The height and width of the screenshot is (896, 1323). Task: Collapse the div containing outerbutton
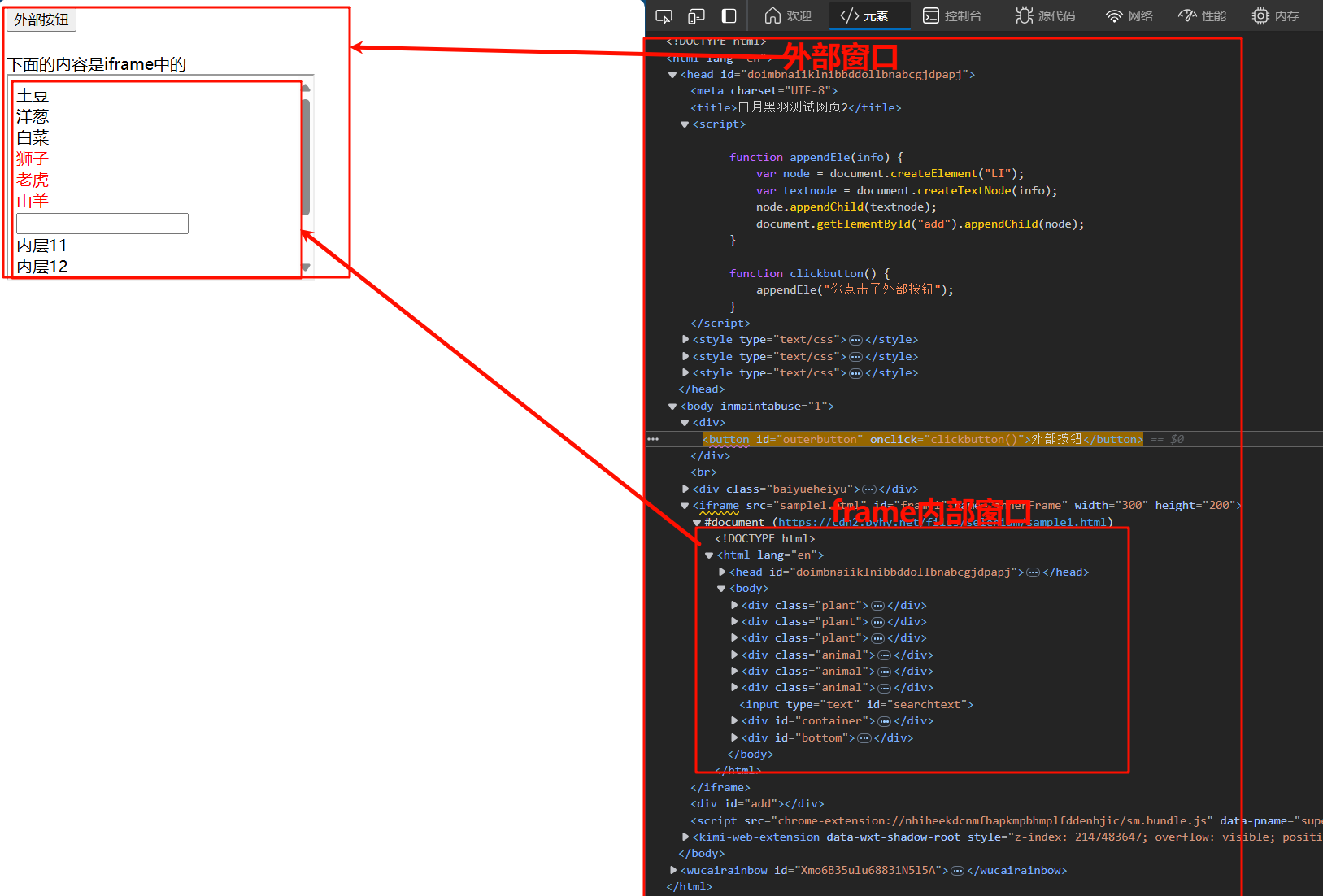click(685, 423)
